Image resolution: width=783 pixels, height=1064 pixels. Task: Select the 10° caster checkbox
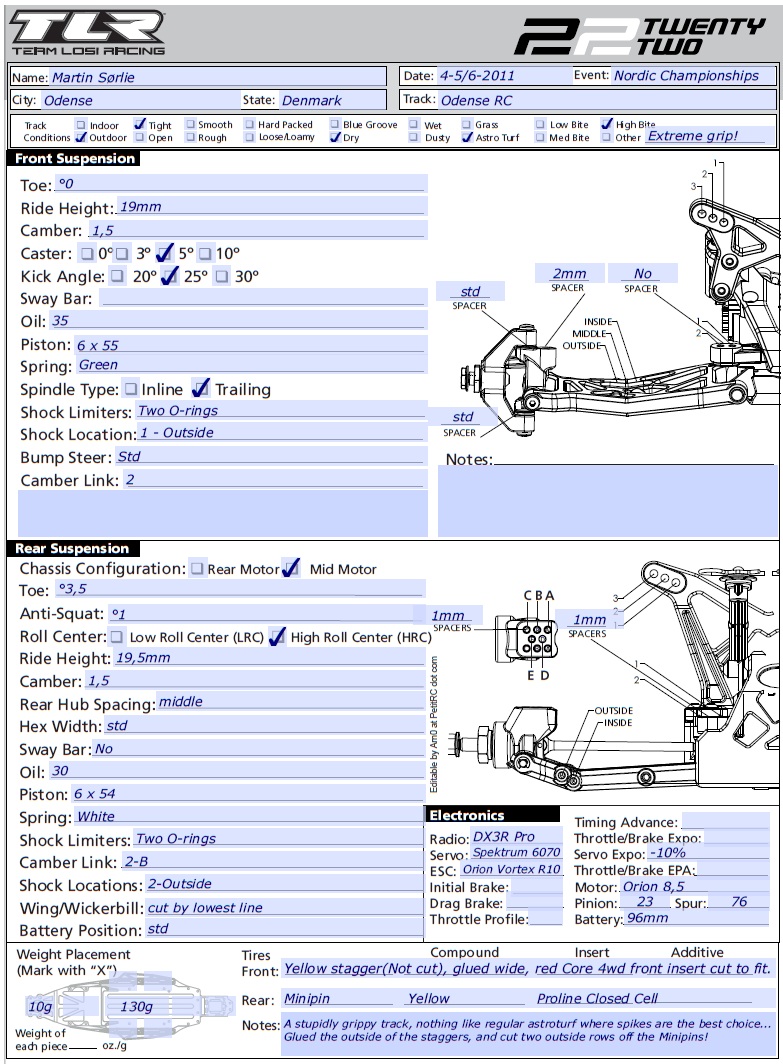[206, 254]
